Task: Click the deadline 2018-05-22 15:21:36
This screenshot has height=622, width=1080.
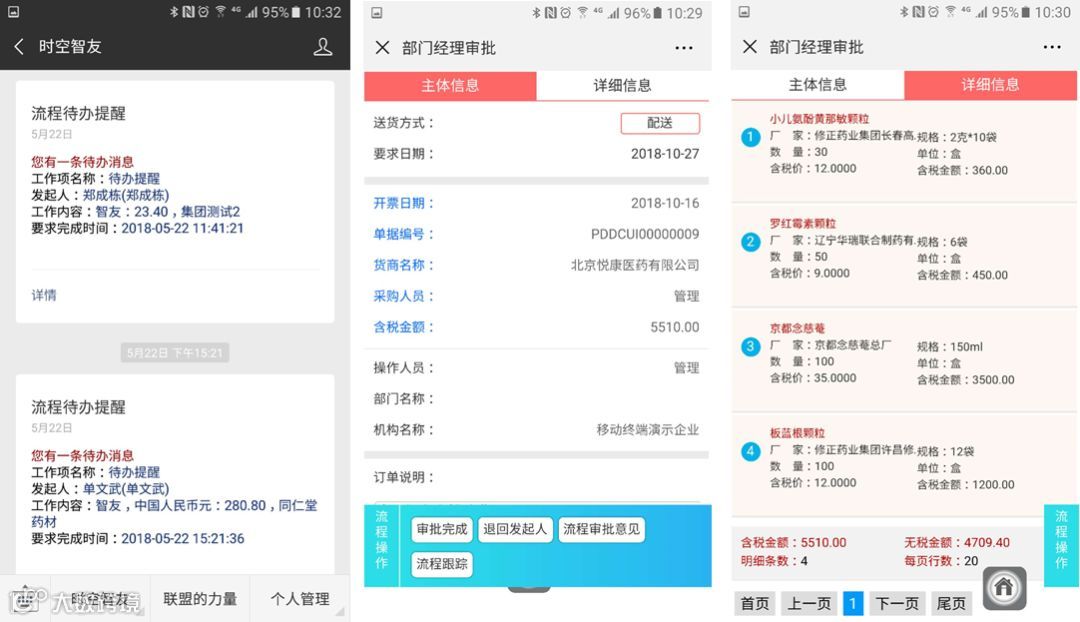Action: (183, 538)
